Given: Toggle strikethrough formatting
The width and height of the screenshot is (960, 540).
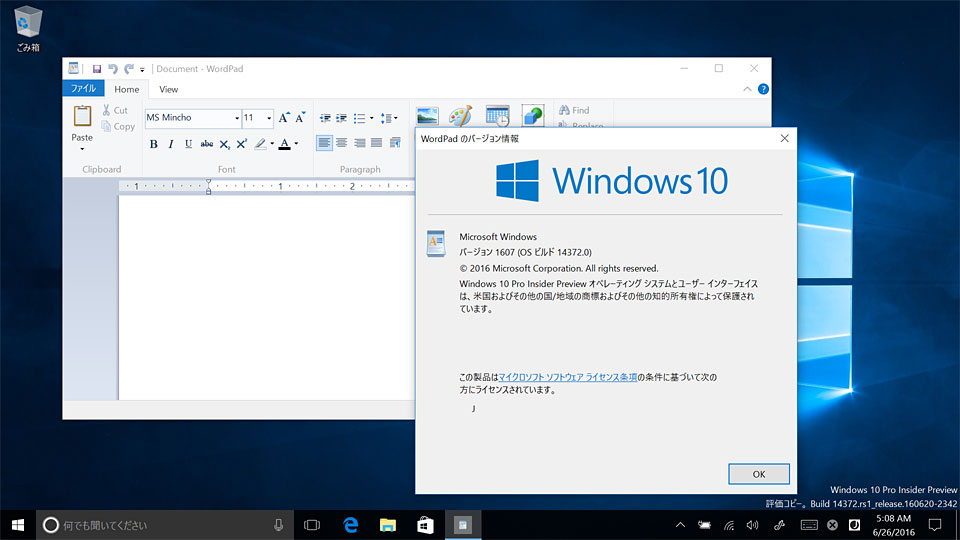Looking at the screenshot, I should click(x=207, y=144).
